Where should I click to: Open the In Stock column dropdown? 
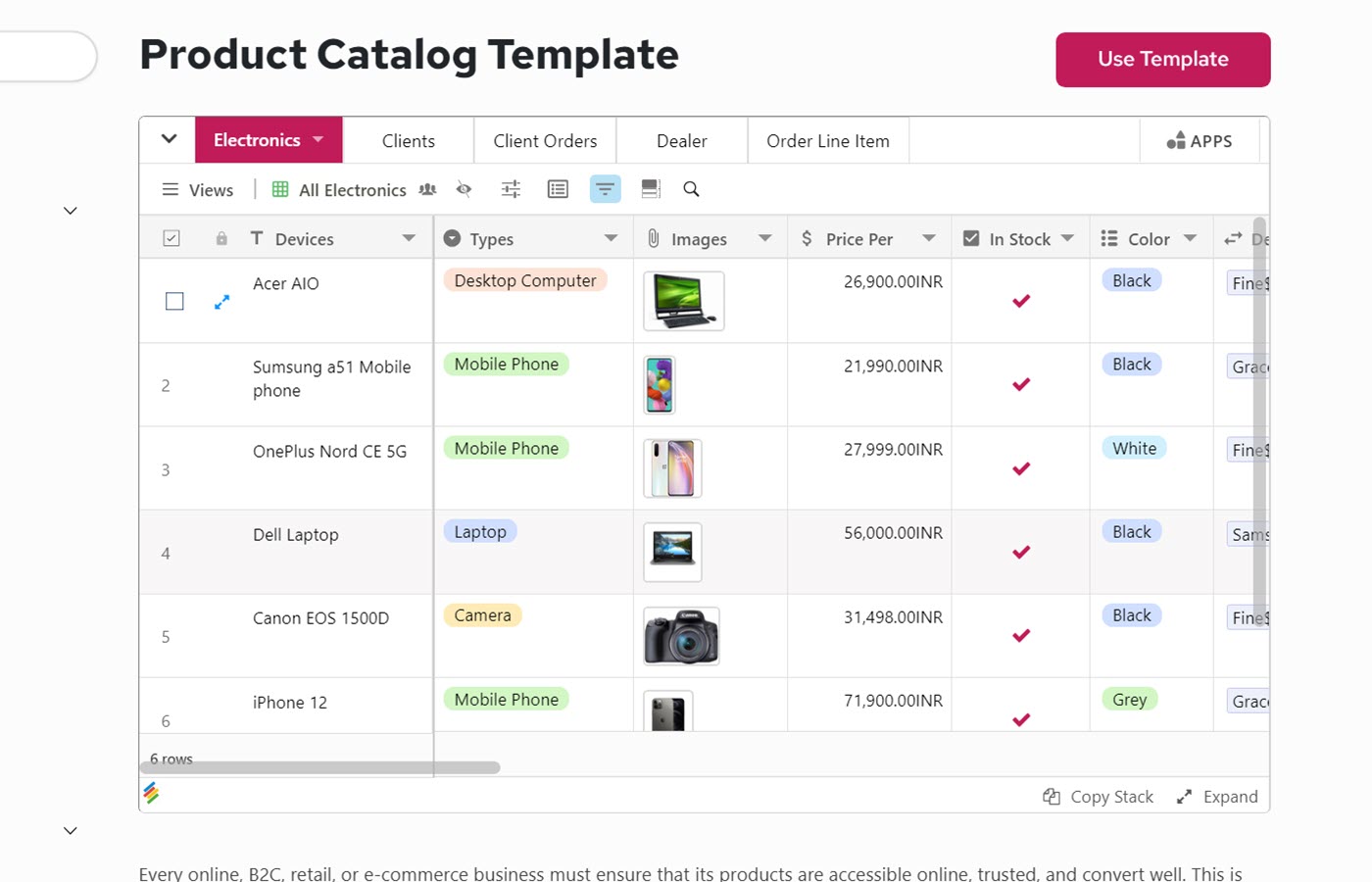click(1067, 238)
